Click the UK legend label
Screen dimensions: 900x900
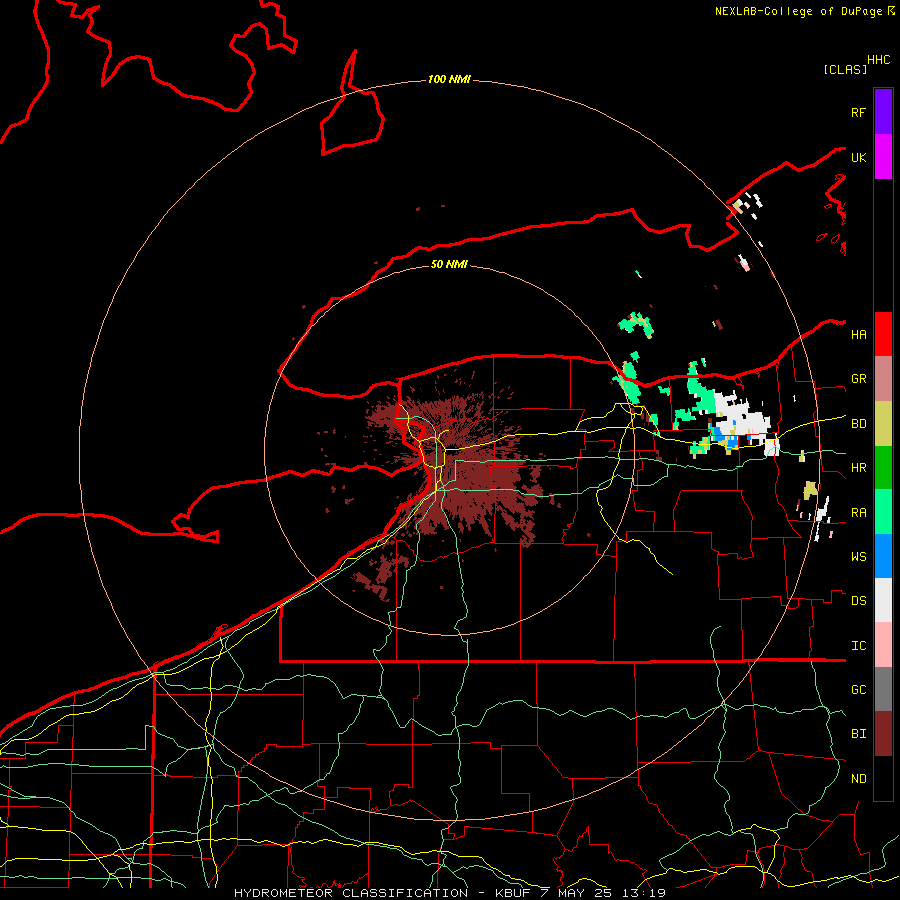[859, 157]
